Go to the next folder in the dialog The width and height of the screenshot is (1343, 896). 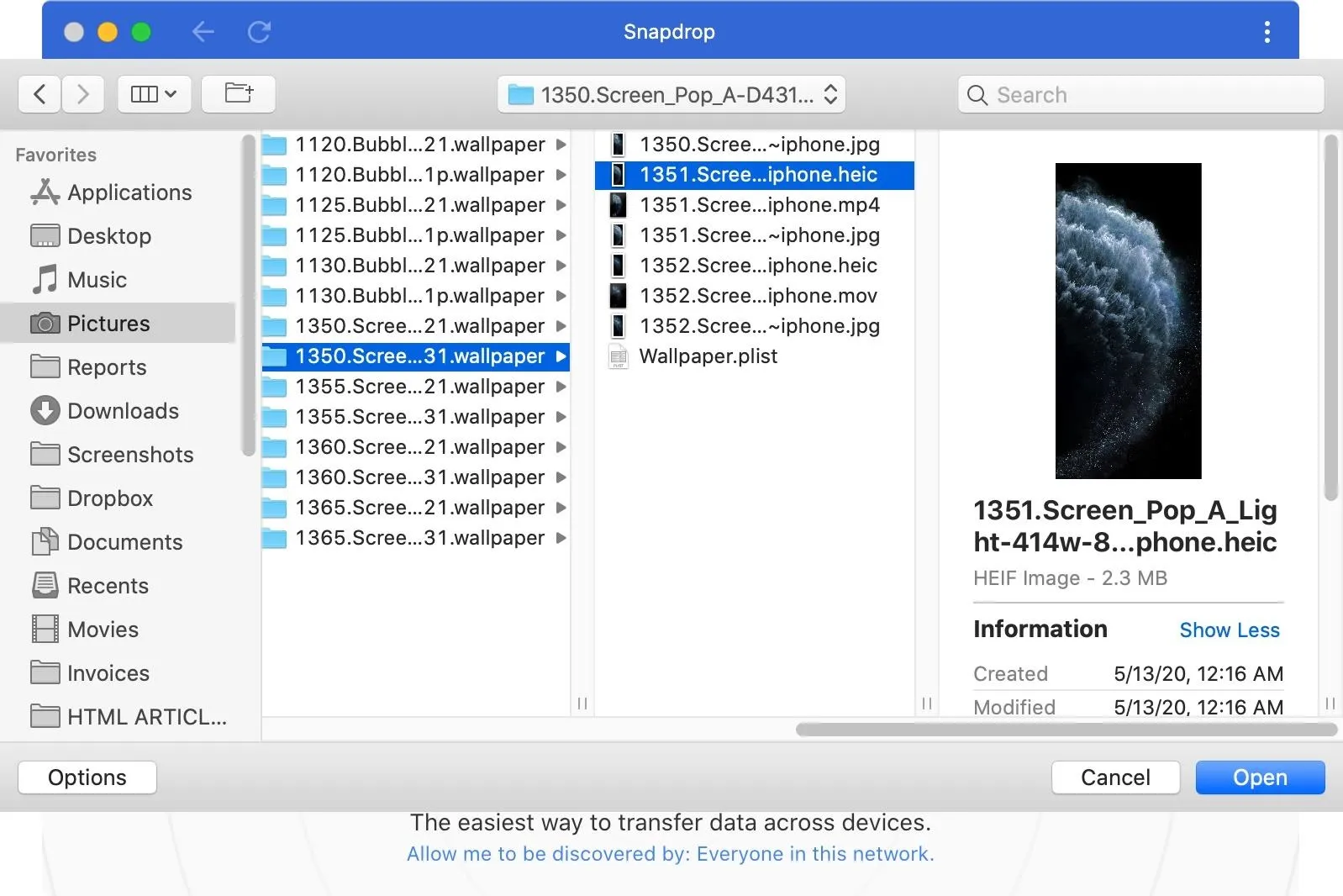click(82, 94)
